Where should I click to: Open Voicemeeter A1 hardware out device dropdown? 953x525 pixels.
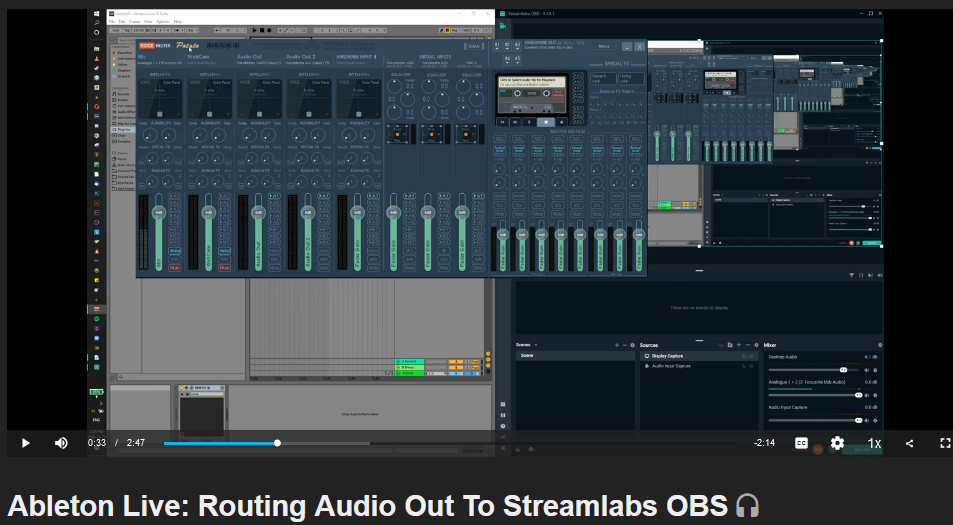pyautogui.click(x=497, y=46)
